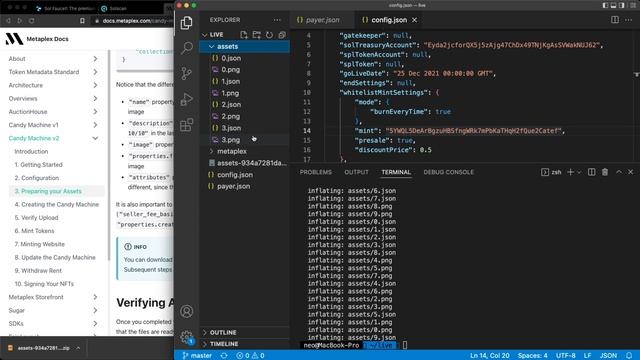The height and width of the screenshot is (360, 640).
Task: Open the PROBLEMS panel tab
Action: 316,172
